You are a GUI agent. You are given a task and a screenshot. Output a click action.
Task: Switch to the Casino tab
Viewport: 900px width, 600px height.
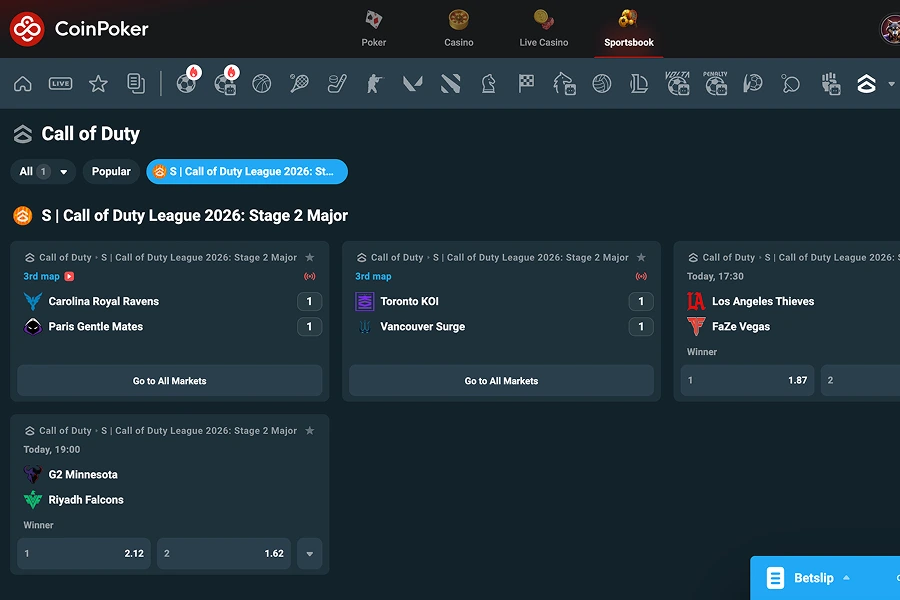coord(459,28)
